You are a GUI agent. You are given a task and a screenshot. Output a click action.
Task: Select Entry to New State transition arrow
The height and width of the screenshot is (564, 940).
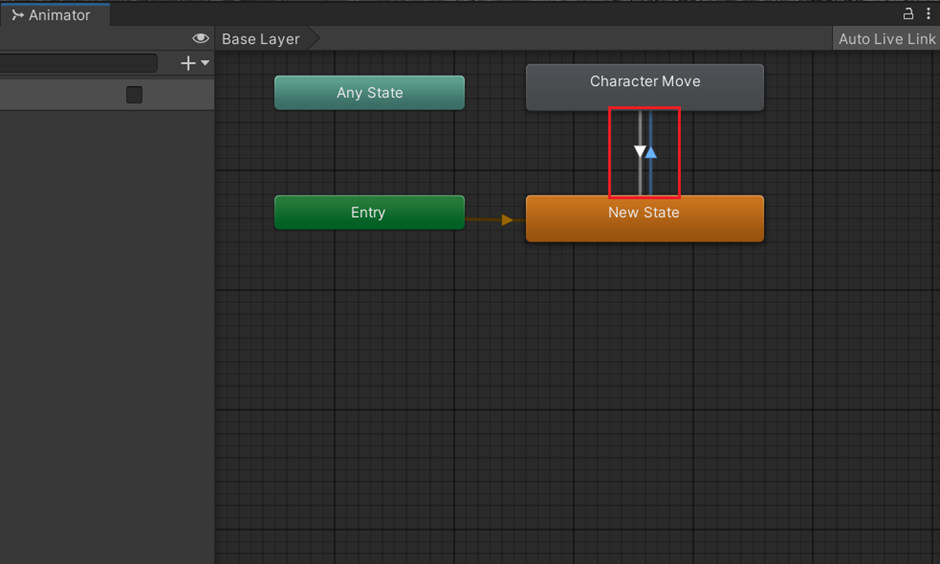[x=507, y=220]
